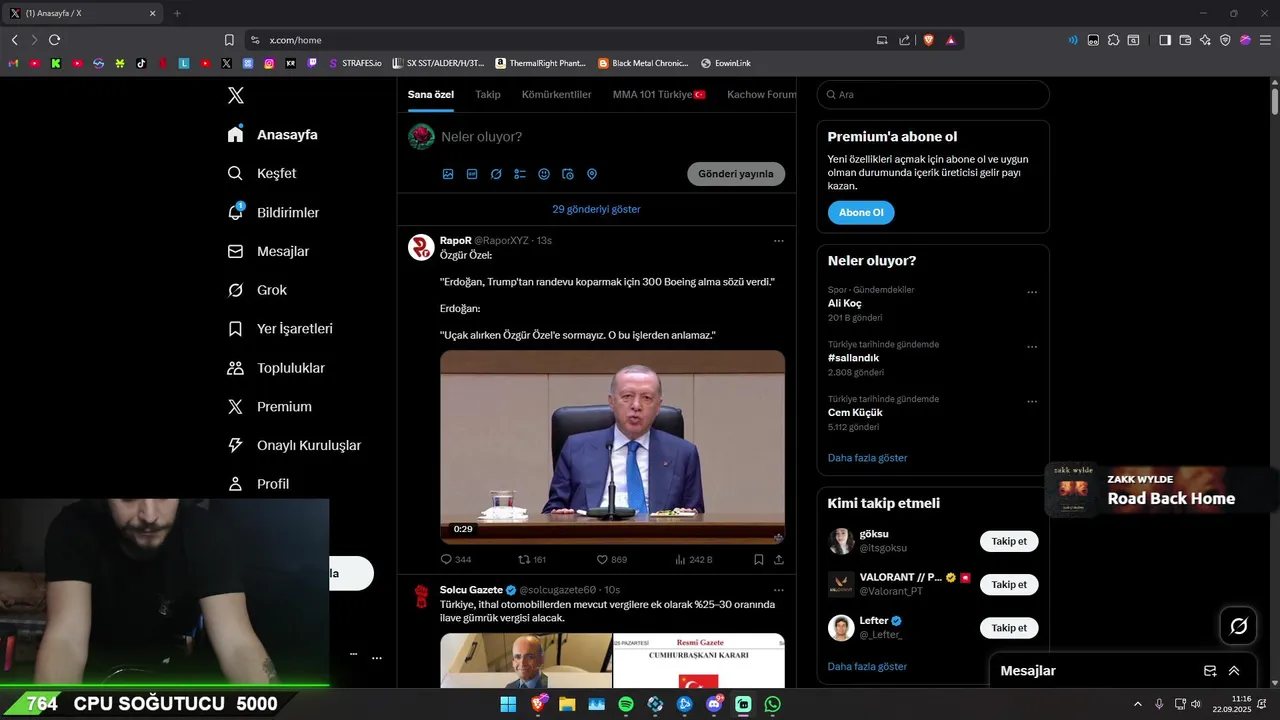Screen dimensions: 1280x720
Task: Like the RapoR post
Action: pos(612,560)
